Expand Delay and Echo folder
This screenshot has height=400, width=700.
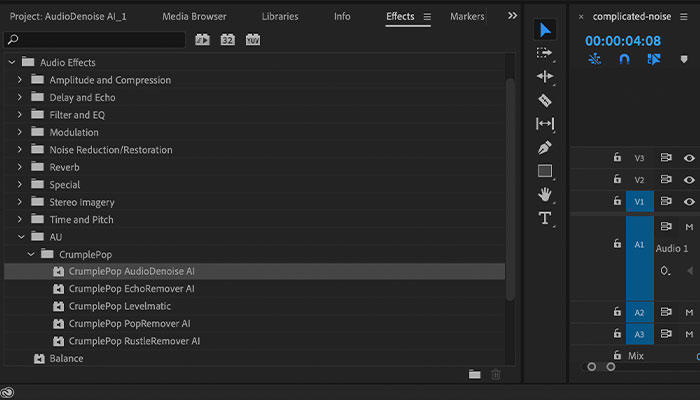pyautogui.click(x=20, y=97)
